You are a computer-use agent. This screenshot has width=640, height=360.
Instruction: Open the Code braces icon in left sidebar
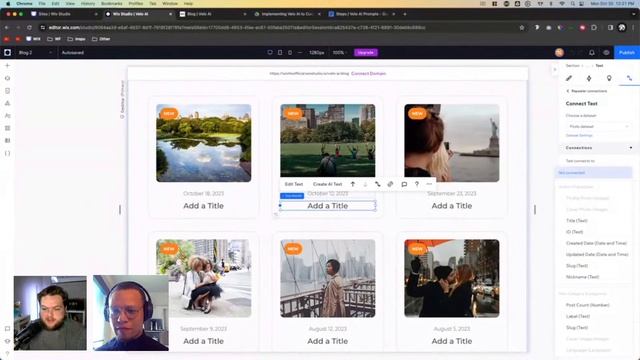[7, 153]
